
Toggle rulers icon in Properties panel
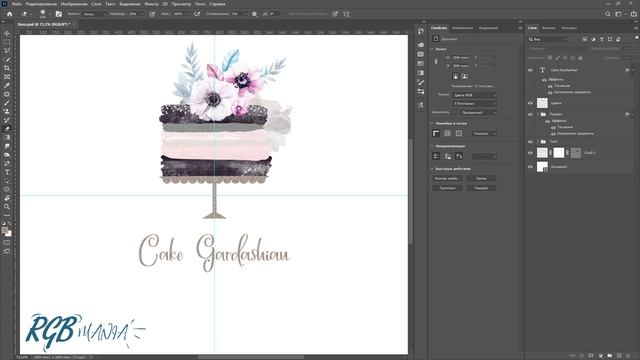(436, 133)
